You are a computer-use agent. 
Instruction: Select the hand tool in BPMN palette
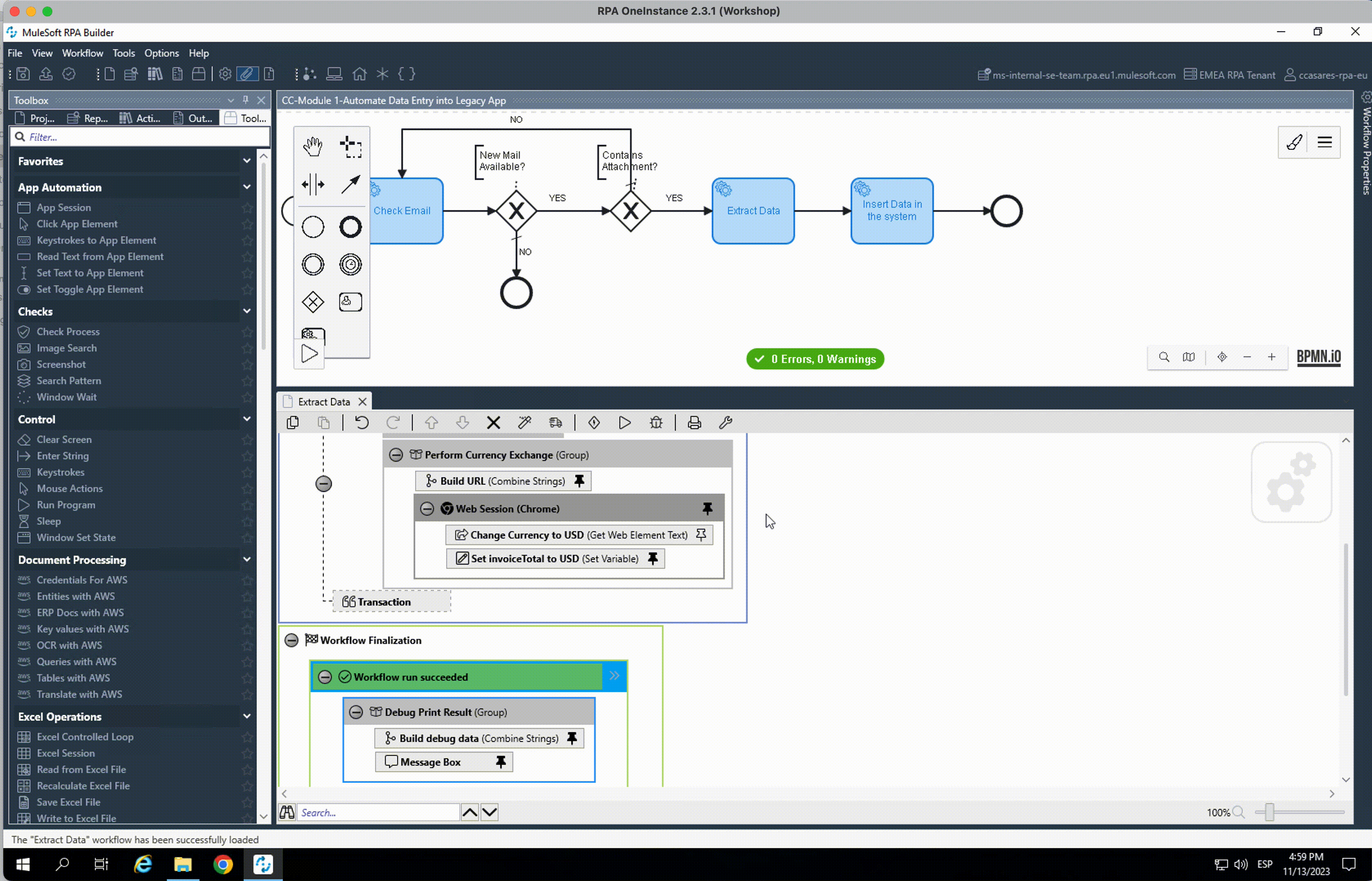click(312, 146)
